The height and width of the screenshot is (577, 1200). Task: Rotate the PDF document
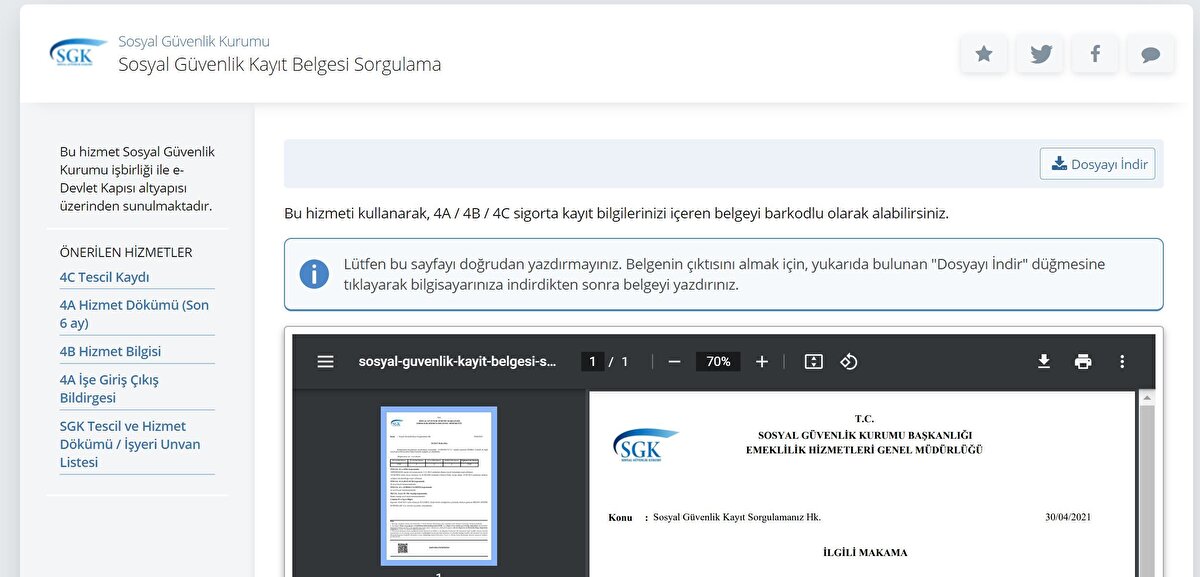pos(849,362)
